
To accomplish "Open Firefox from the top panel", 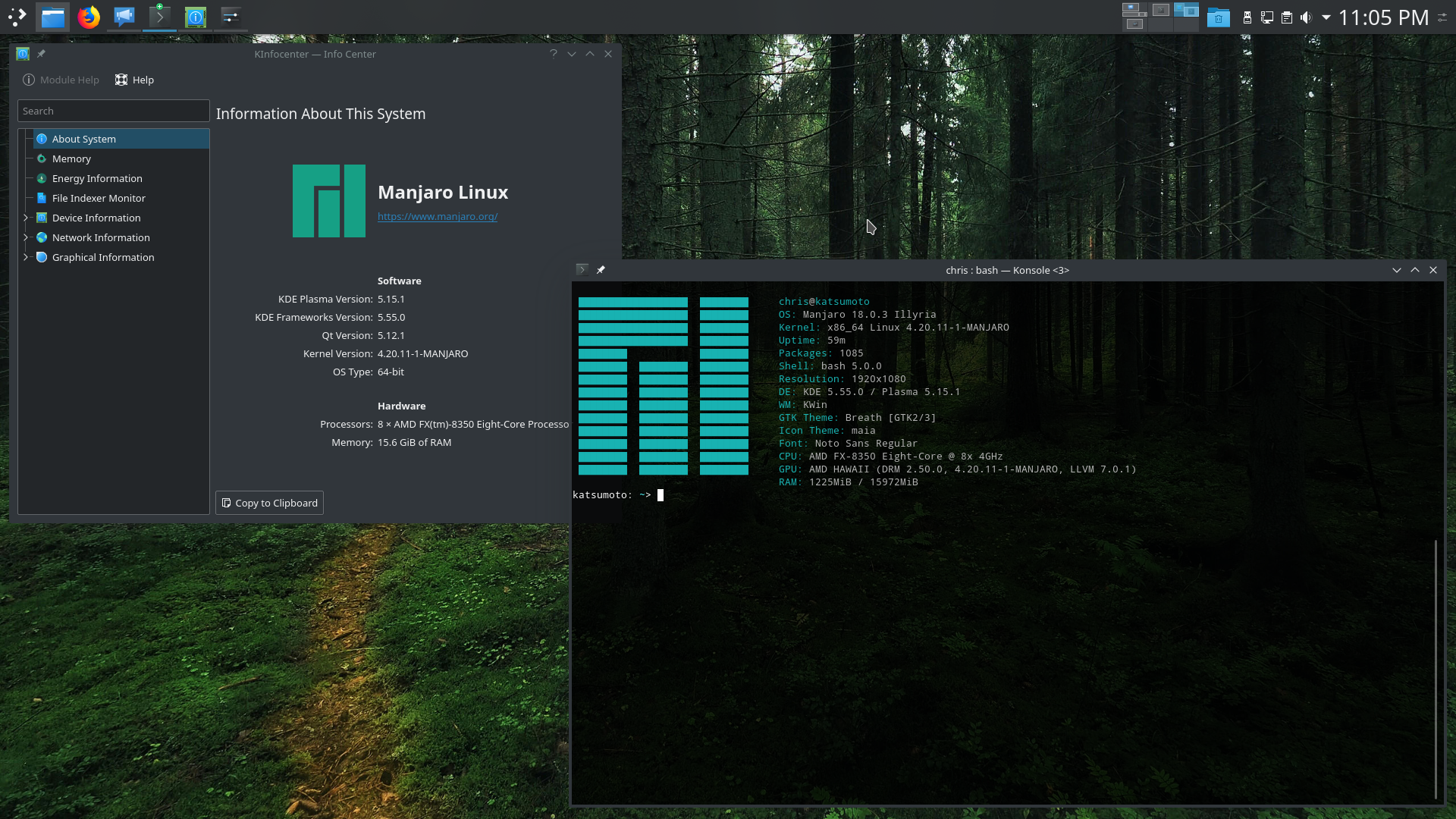I will pos(89,17).
